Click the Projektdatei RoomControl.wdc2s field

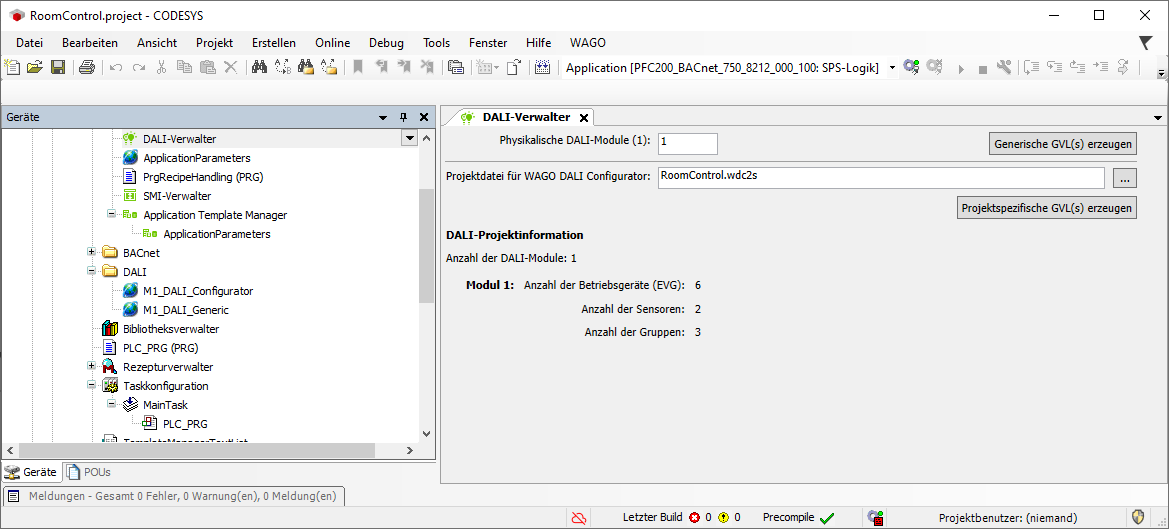pos(881,177)
